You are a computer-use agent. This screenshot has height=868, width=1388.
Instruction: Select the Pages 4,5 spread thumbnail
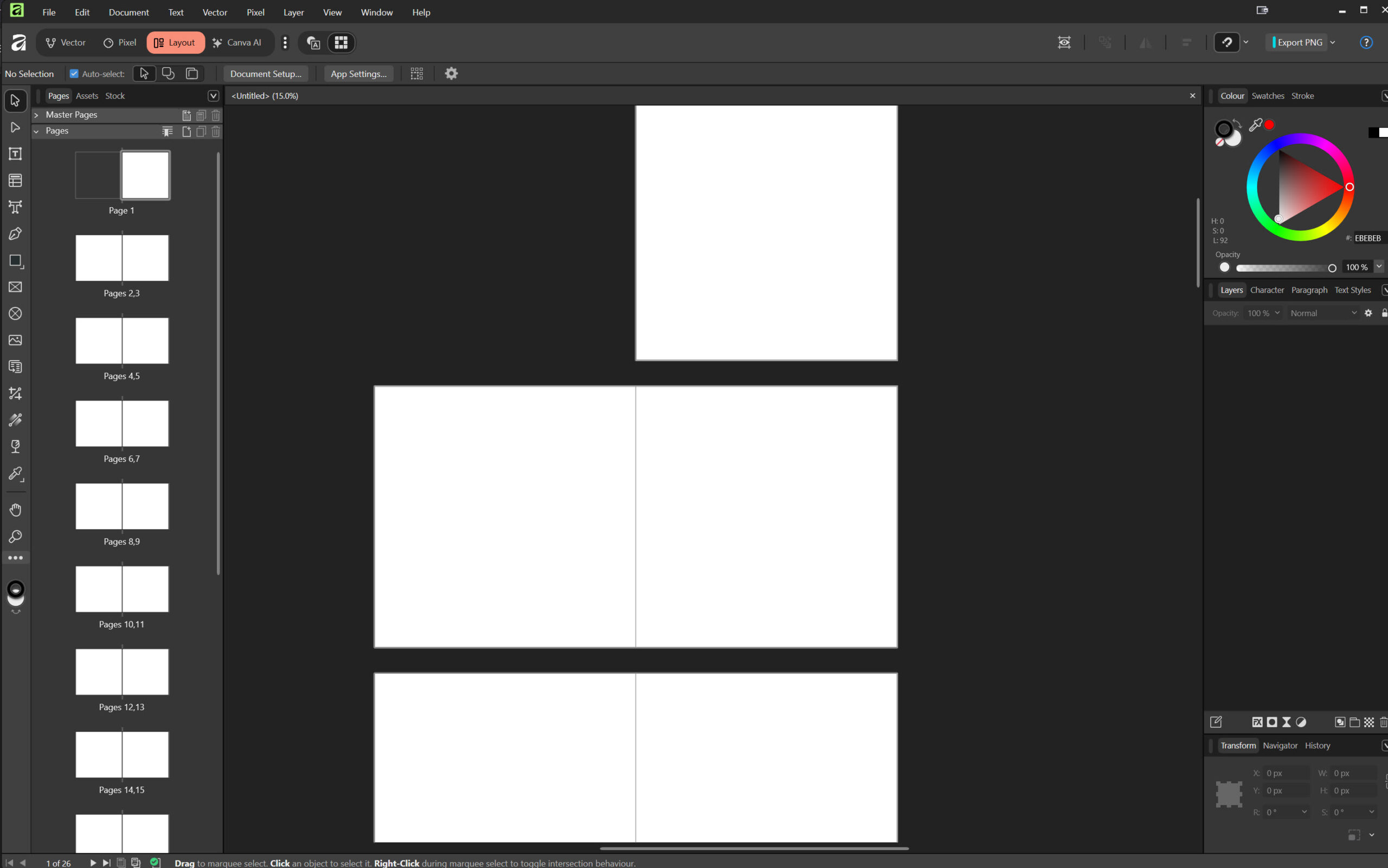pyautogui.click(x=121, y=340)
